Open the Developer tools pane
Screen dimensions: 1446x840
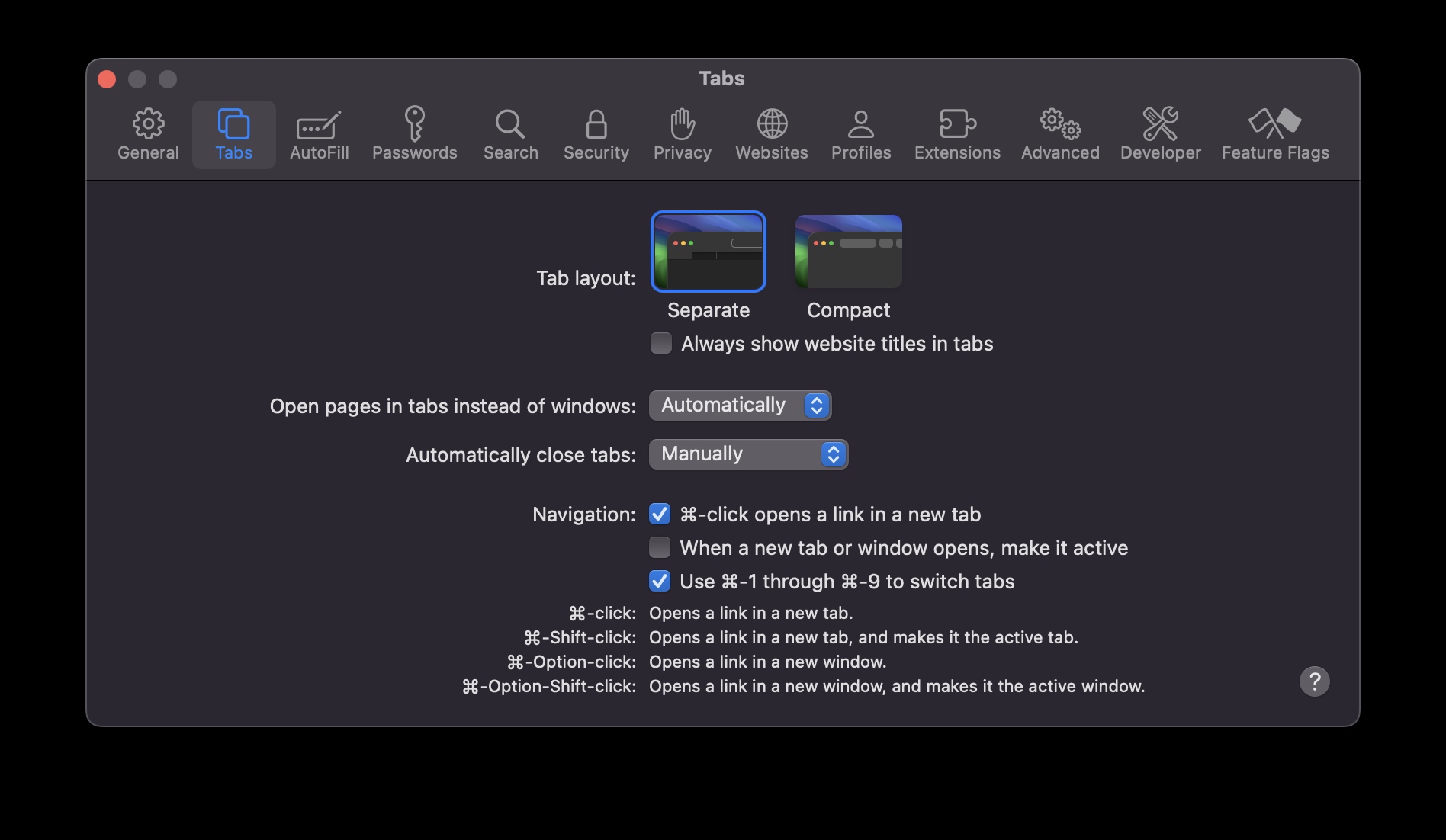point(1160,135)
